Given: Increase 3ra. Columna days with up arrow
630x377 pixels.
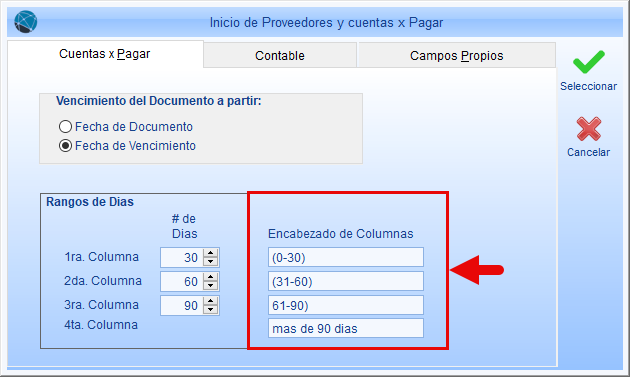Looking at the screenshot, I should pyautogui.click(x=211, y=301).
